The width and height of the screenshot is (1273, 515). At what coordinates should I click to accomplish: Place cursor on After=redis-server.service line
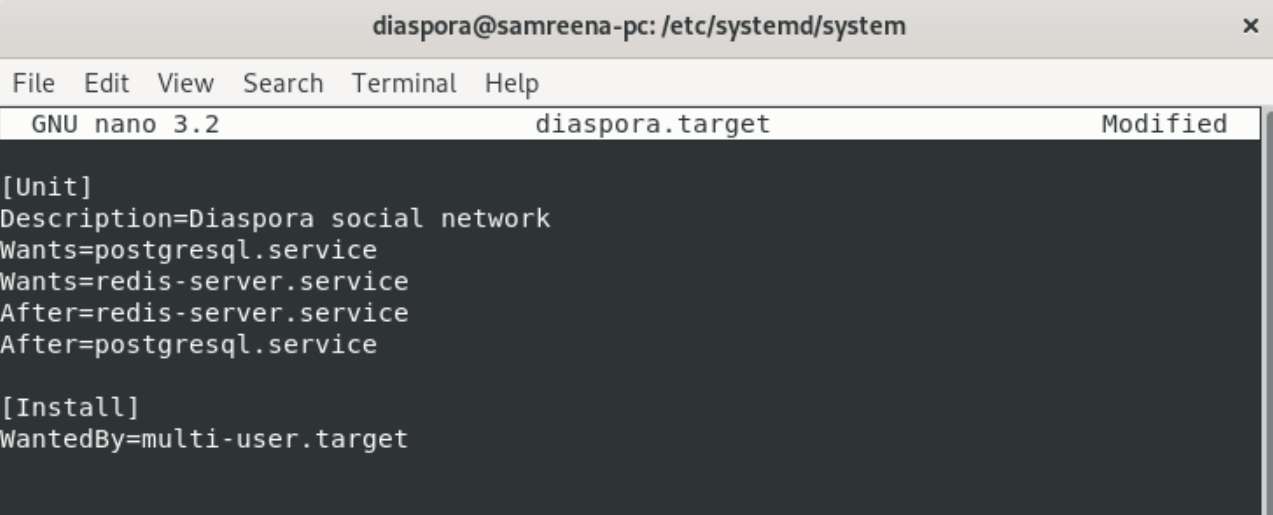(204, 314)
